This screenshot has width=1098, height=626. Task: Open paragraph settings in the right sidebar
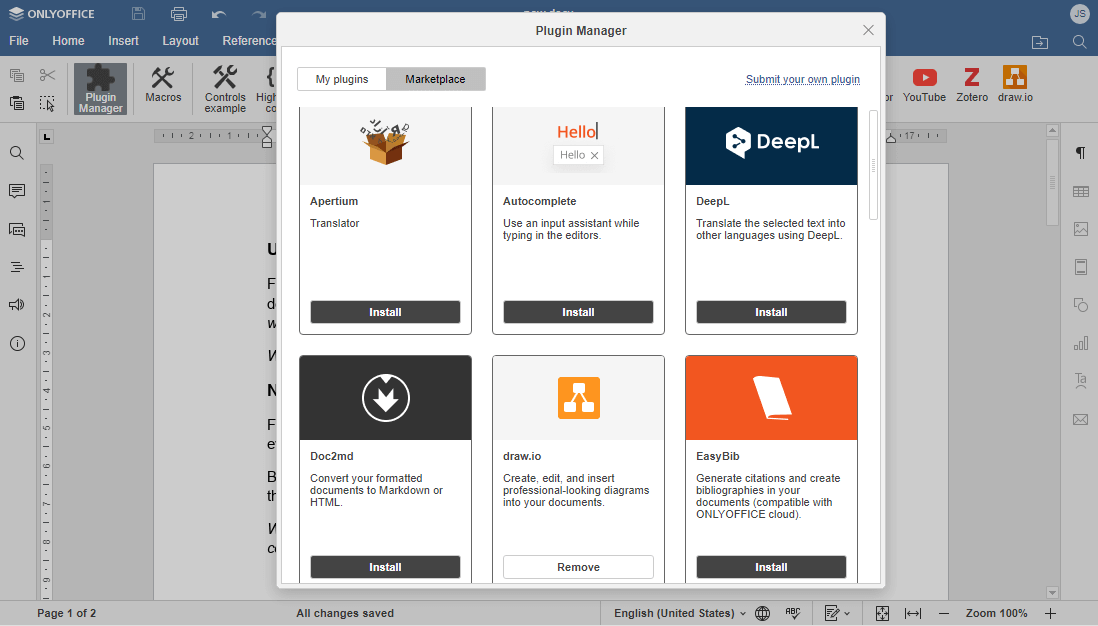tap(1080, 153)
